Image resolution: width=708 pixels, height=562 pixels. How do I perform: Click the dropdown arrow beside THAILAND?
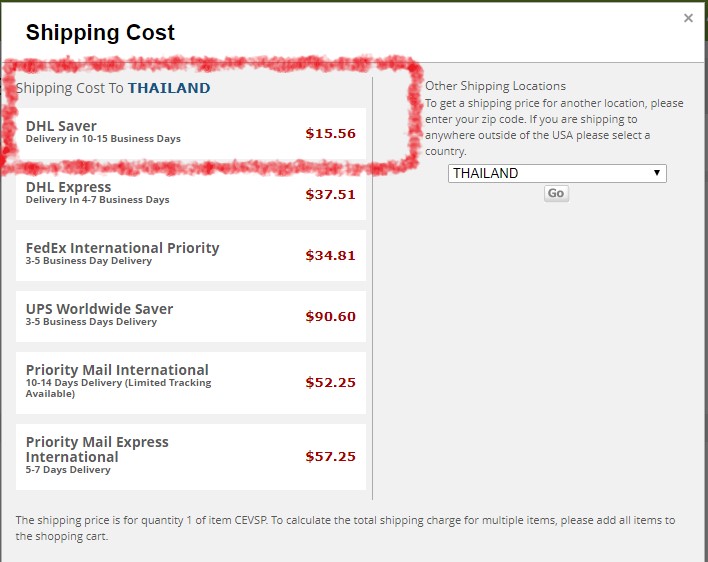(x=657, y=173)
